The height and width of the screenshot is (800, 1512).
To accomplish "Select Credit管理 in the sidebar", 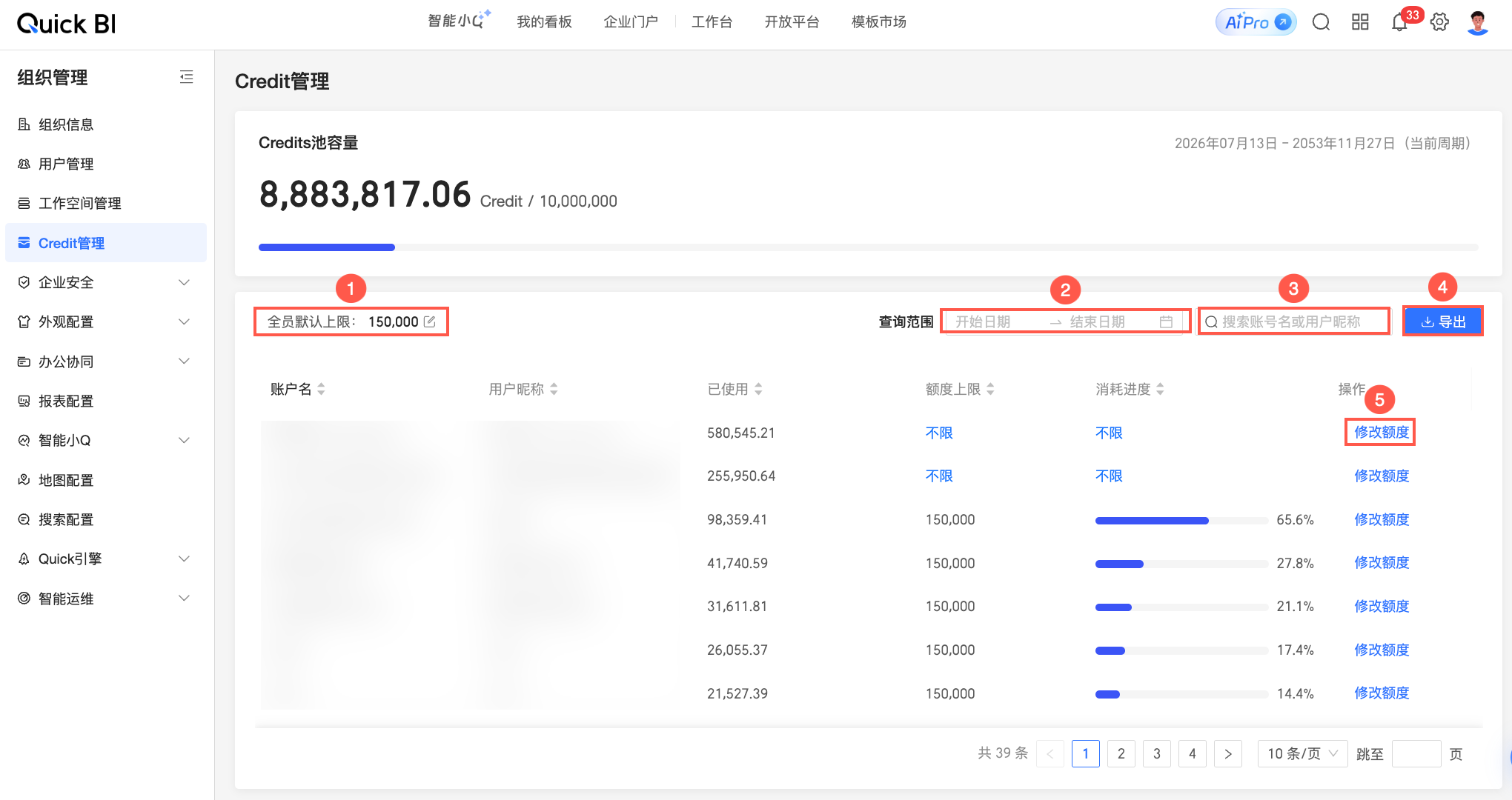I will (x=106, y=243).
